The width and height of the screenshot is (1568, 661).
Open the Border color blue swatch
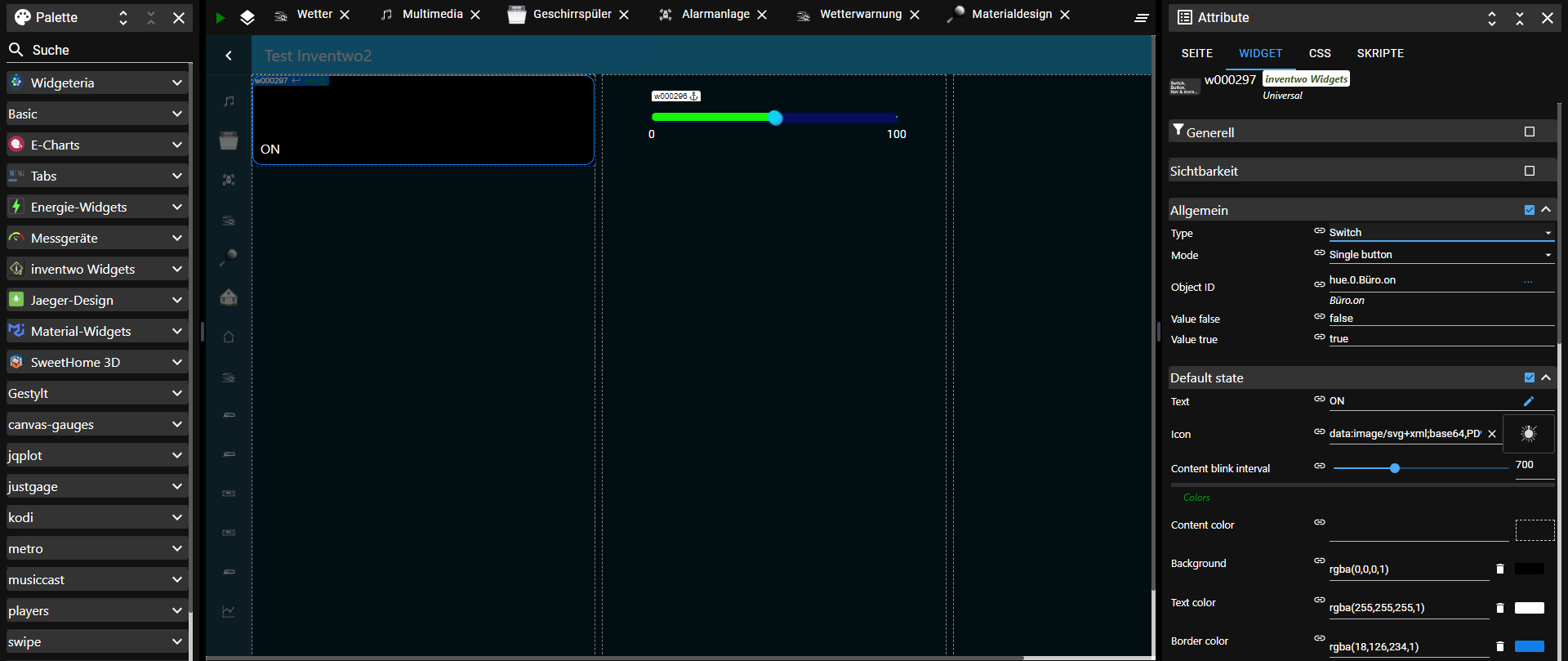click(x=1530, y=646)
